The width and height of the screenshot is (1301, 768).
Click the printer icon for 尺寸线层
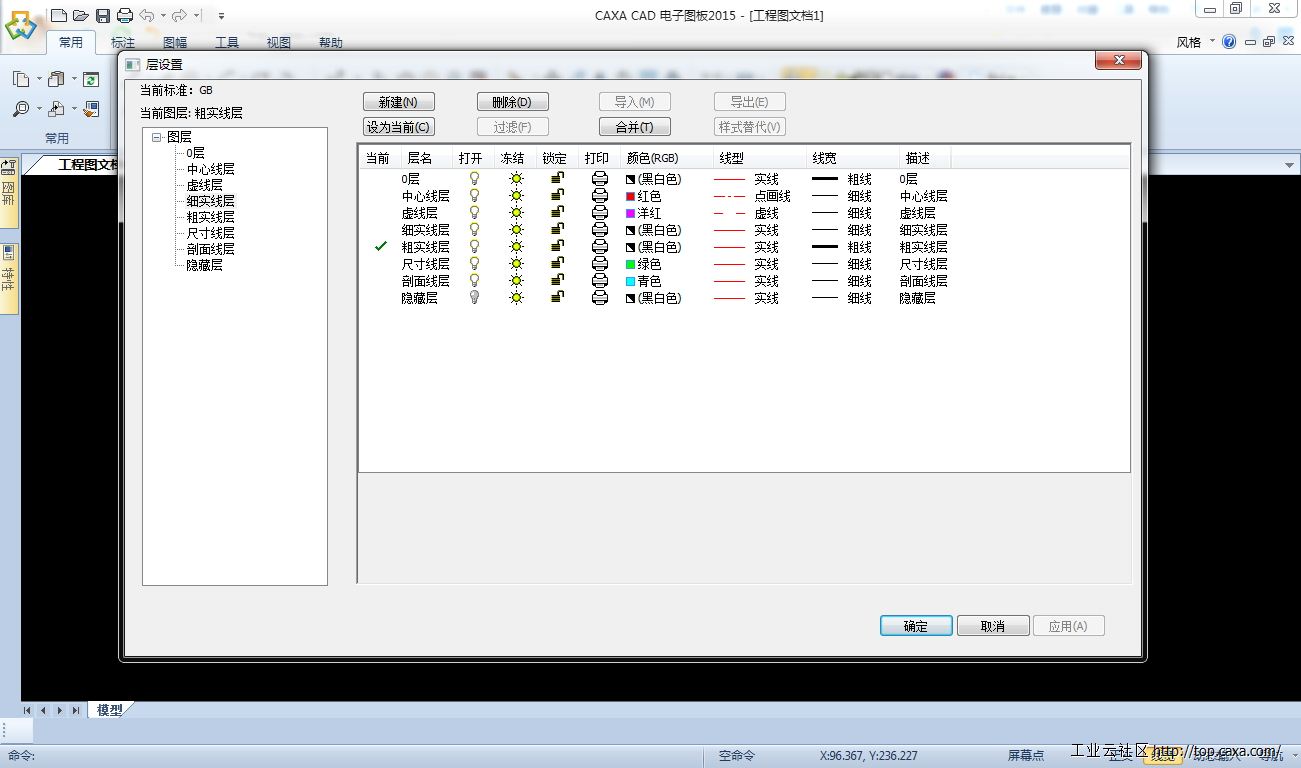click(x=600, y=264)
